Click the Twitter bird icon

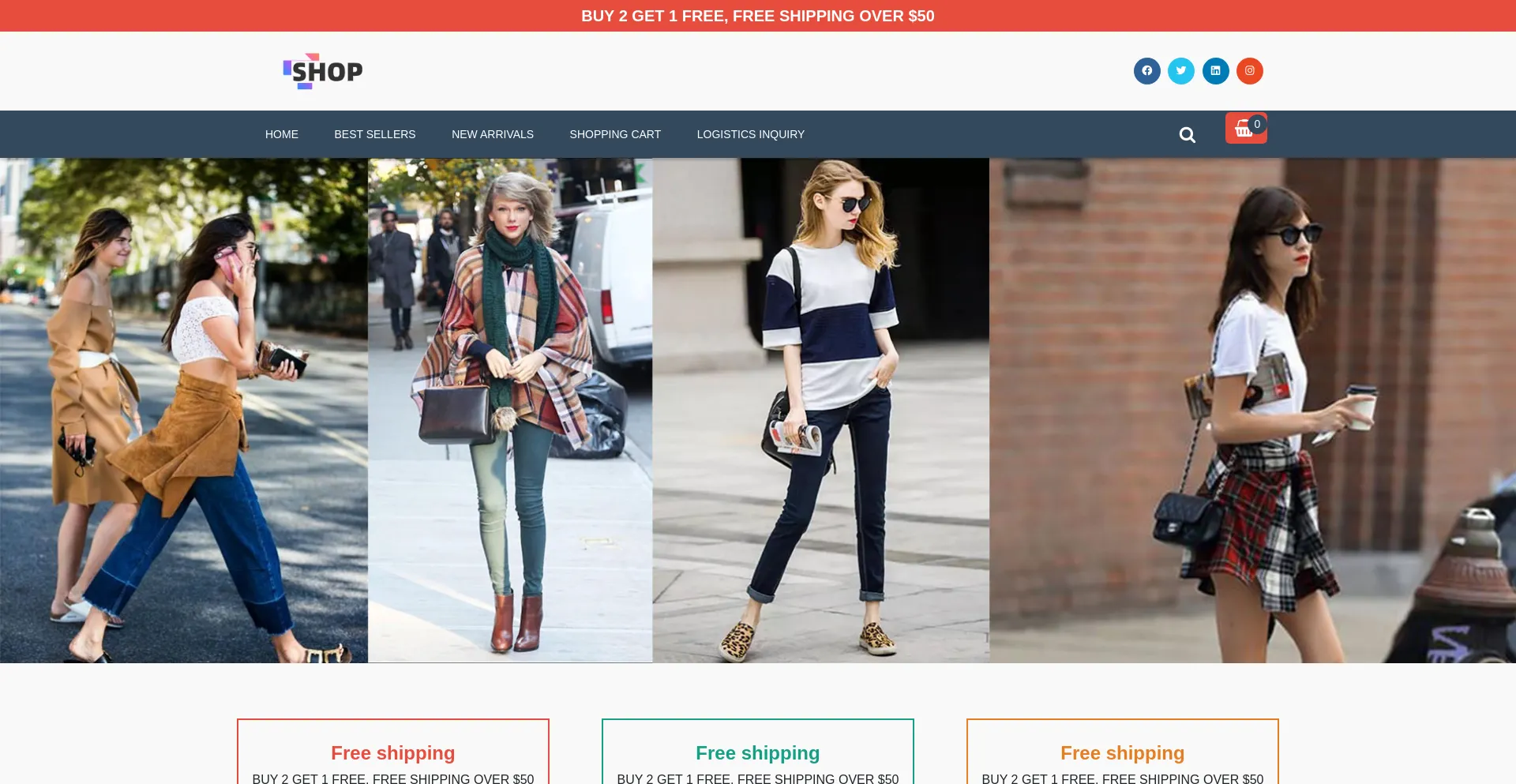(x=1181, y=71)
